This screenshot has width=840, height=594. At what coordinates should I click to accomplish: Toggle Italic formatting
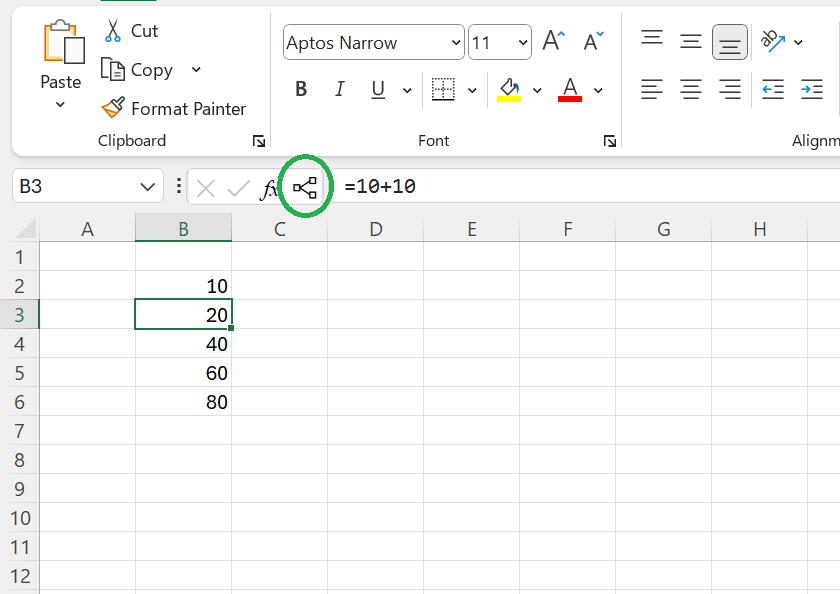pyautogui.click(x=340, y=89)
